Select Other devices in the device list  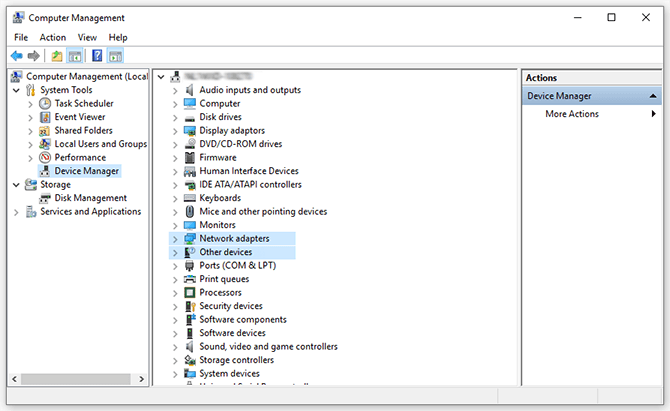[225, 253]
